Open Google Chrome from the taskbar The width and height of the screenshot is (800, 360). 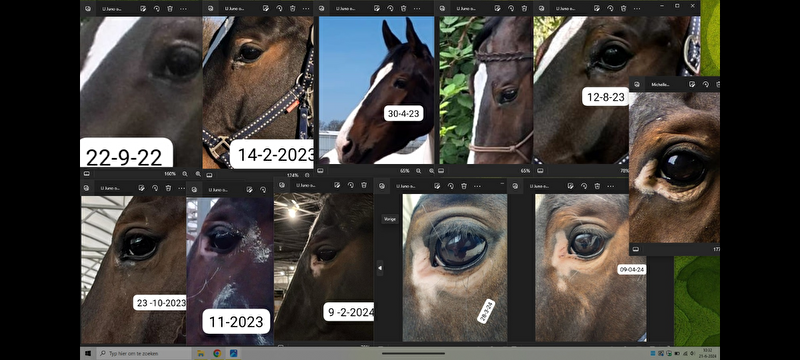pos(217,353)
